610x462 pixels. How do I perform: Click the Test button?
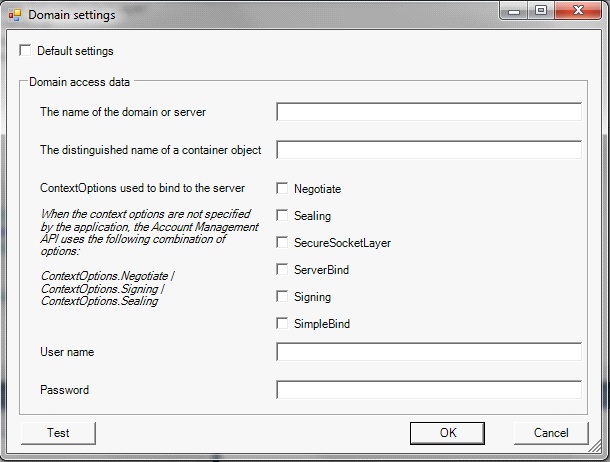coord(58,433)
